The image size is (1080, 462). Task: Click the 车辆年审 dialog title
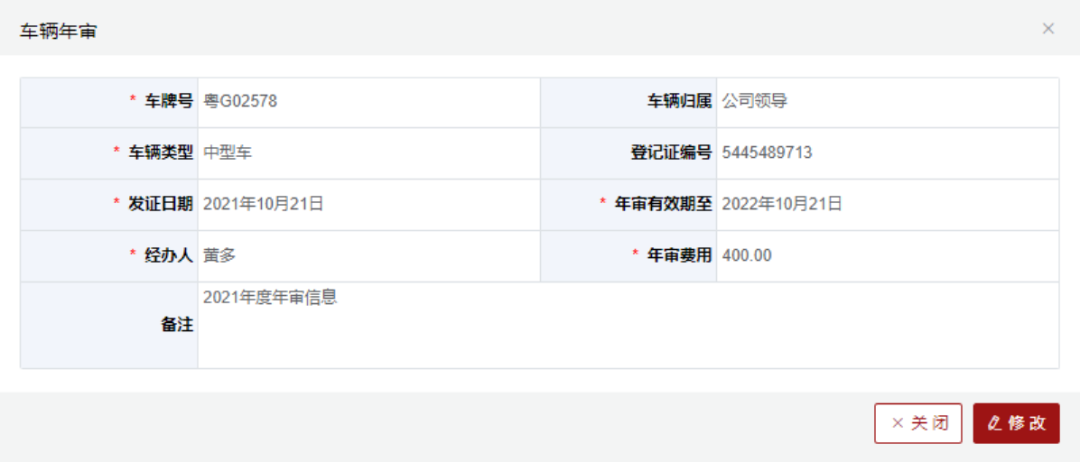[58, 30]
